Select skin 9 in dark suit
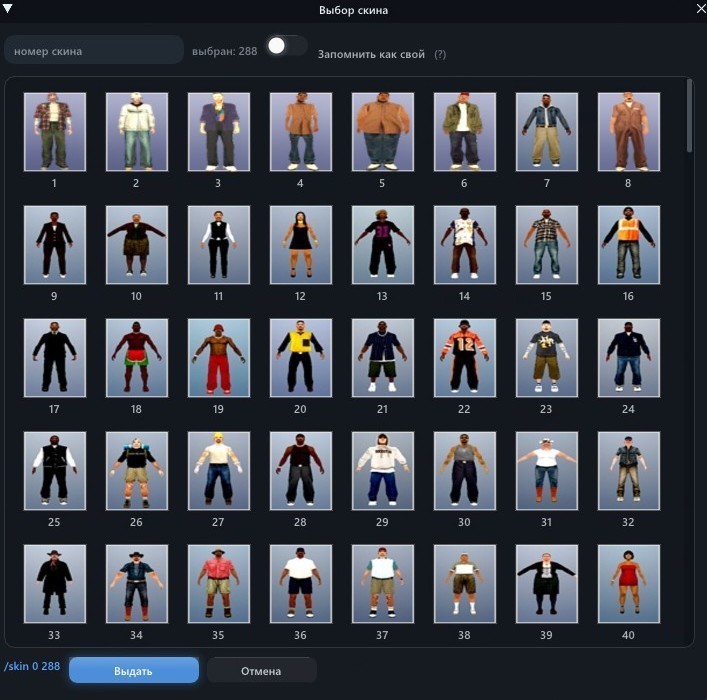This screenshot has height=700, width=707. (x=55, y=245)
